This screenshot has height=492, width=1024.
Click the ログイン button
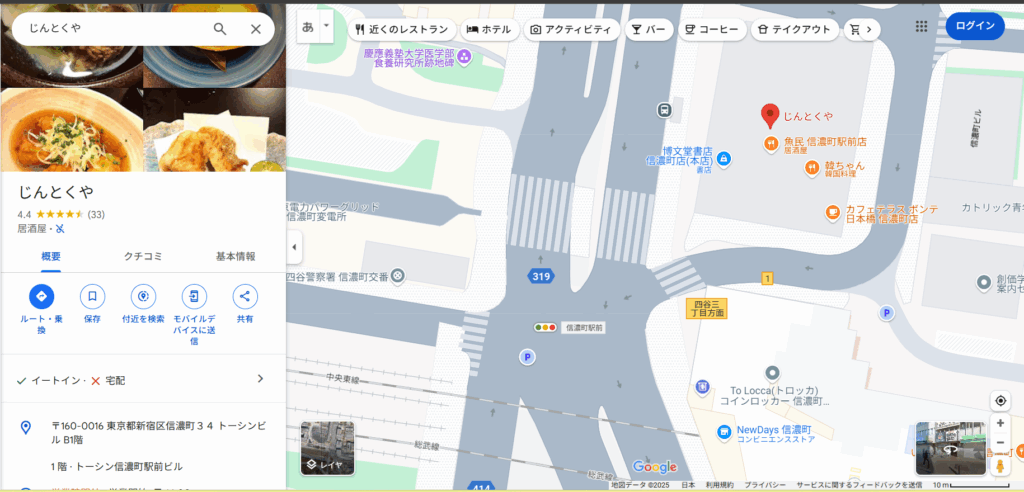pyautogui.click(x=975, y=26)
